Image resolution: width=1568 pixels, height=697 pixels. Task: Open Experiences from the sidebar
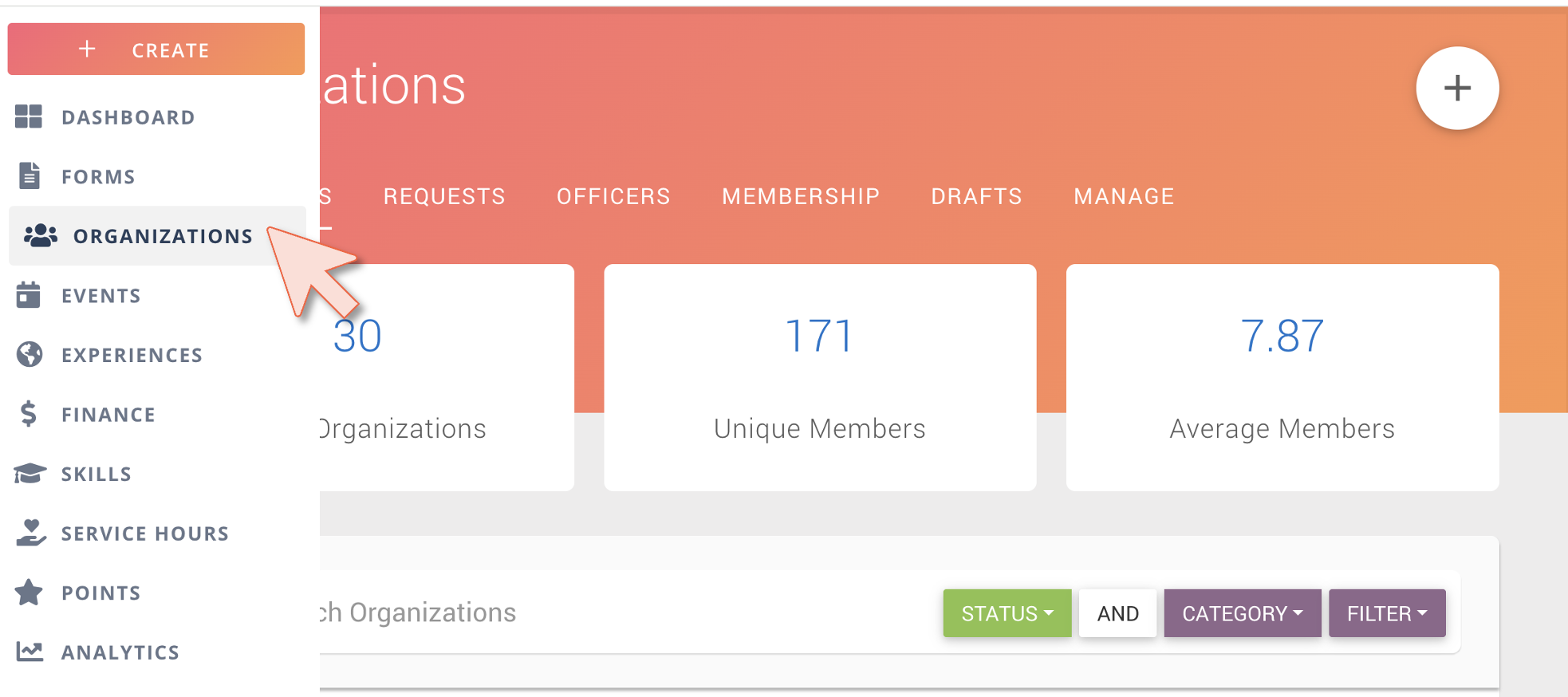[157, 355]
